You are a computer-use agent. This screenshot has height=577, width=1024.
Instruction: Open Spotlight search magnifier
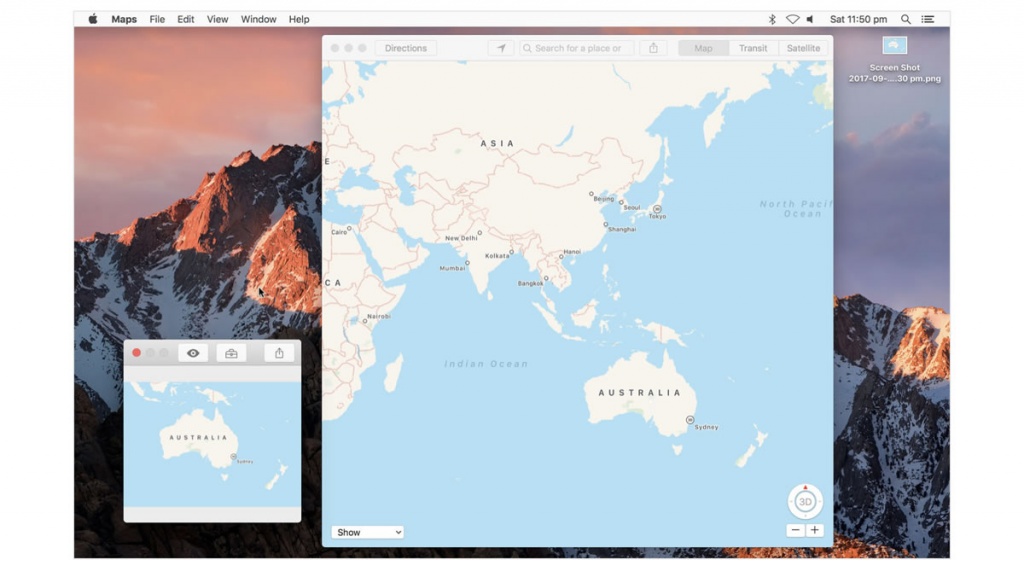(906, 19)
